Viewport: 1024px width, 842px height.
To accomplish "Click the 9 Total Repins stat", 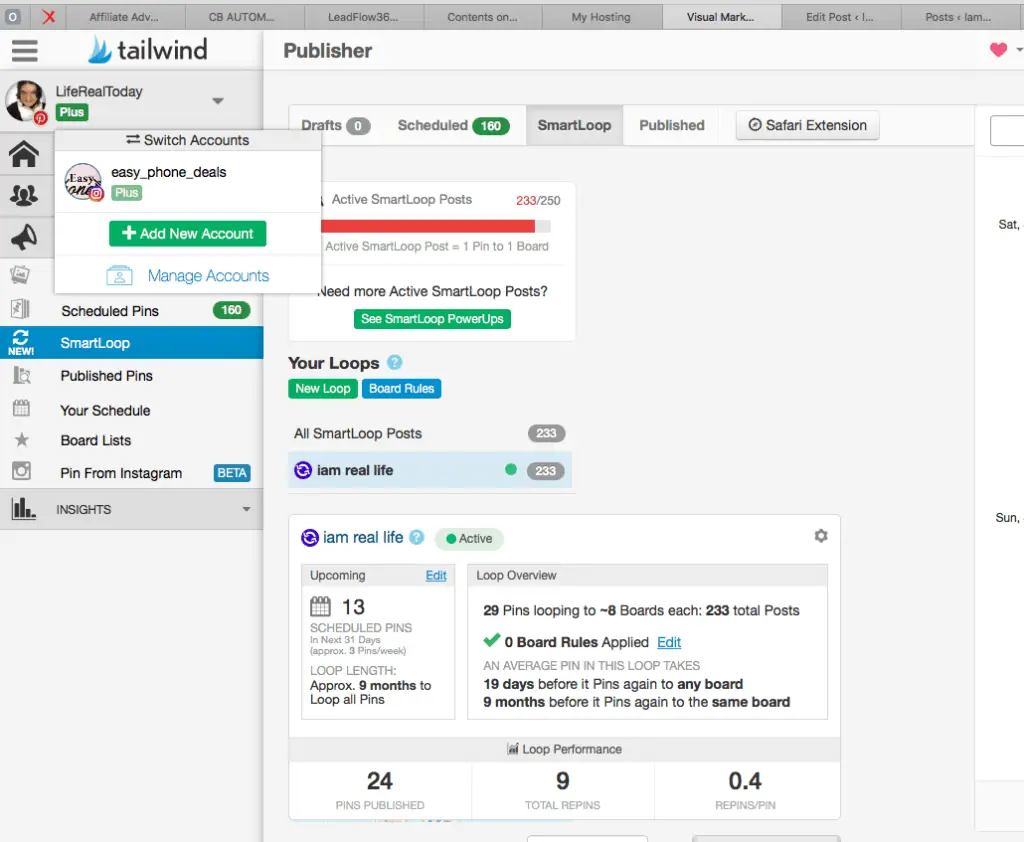I will tap(562, 790).
